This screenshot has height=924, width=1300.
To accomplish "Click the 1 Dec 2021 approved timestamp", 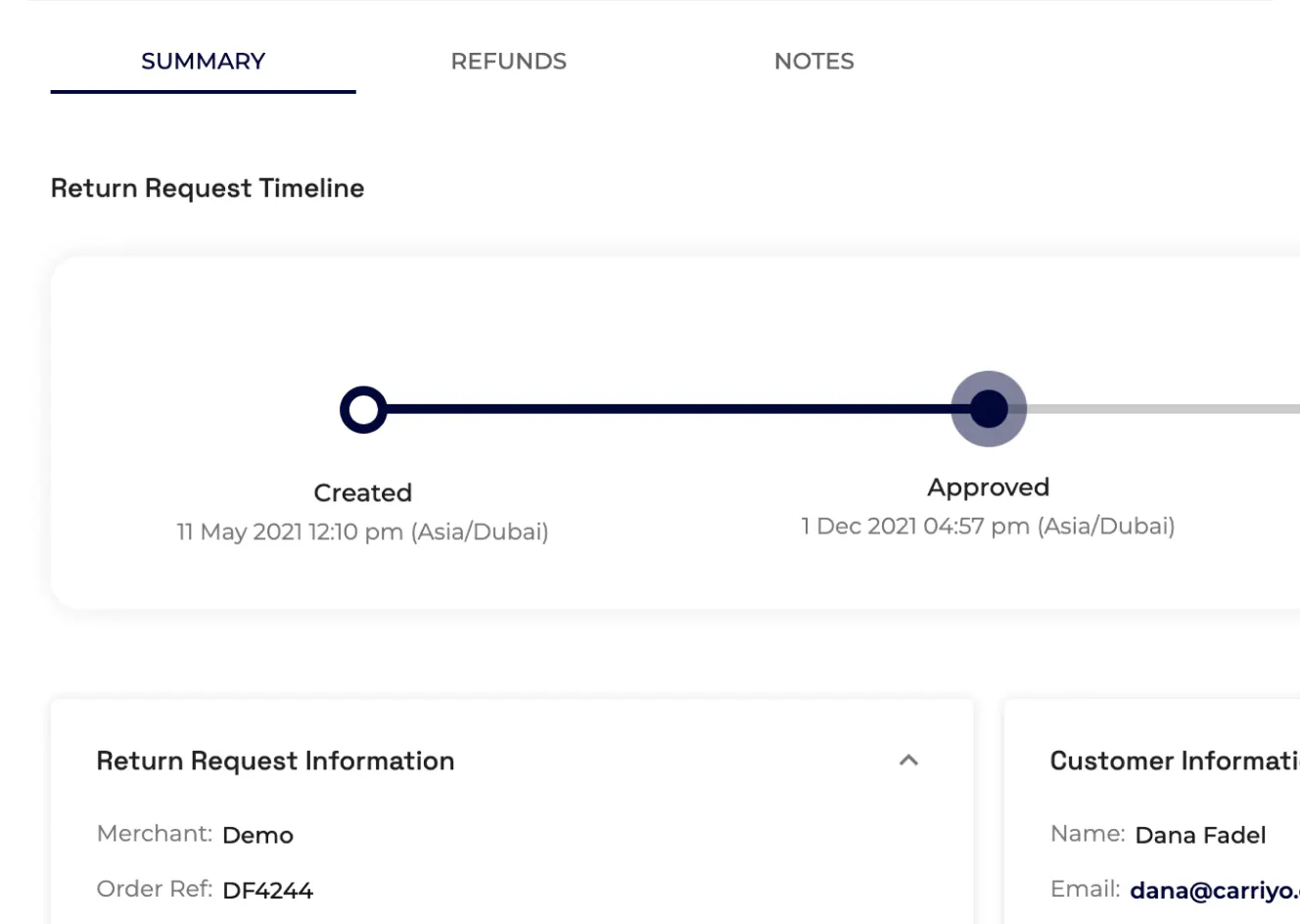I will coord(988,527).
